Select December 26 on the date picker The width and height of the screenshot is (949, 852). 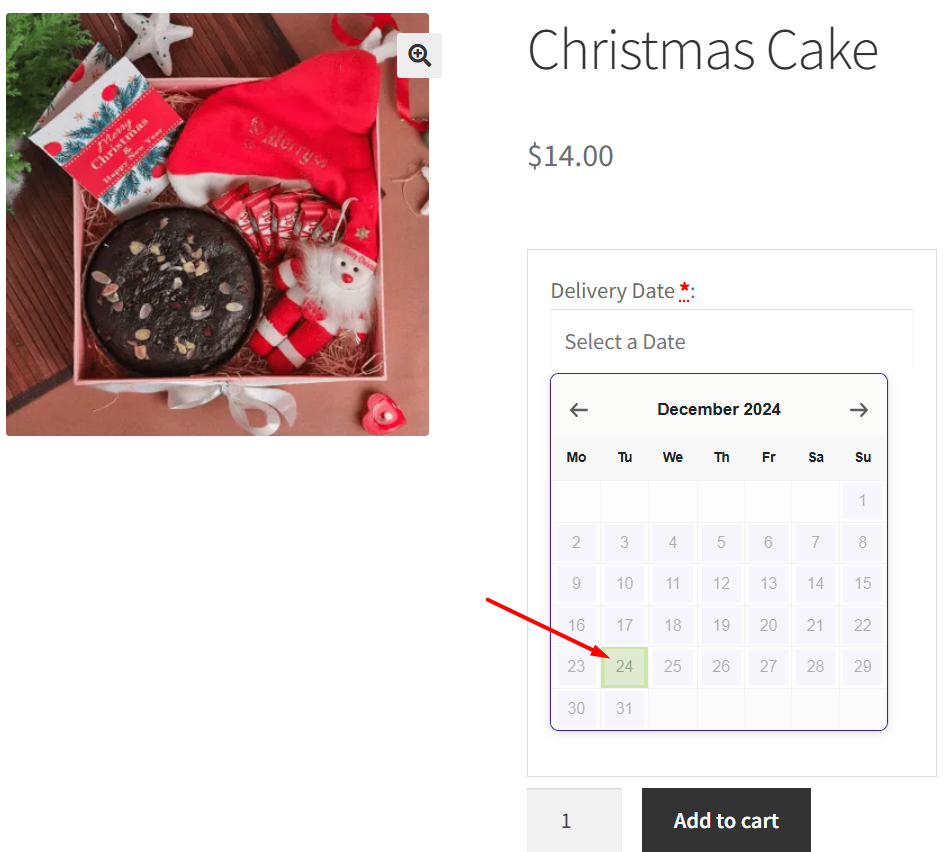(x=721, y=667)
